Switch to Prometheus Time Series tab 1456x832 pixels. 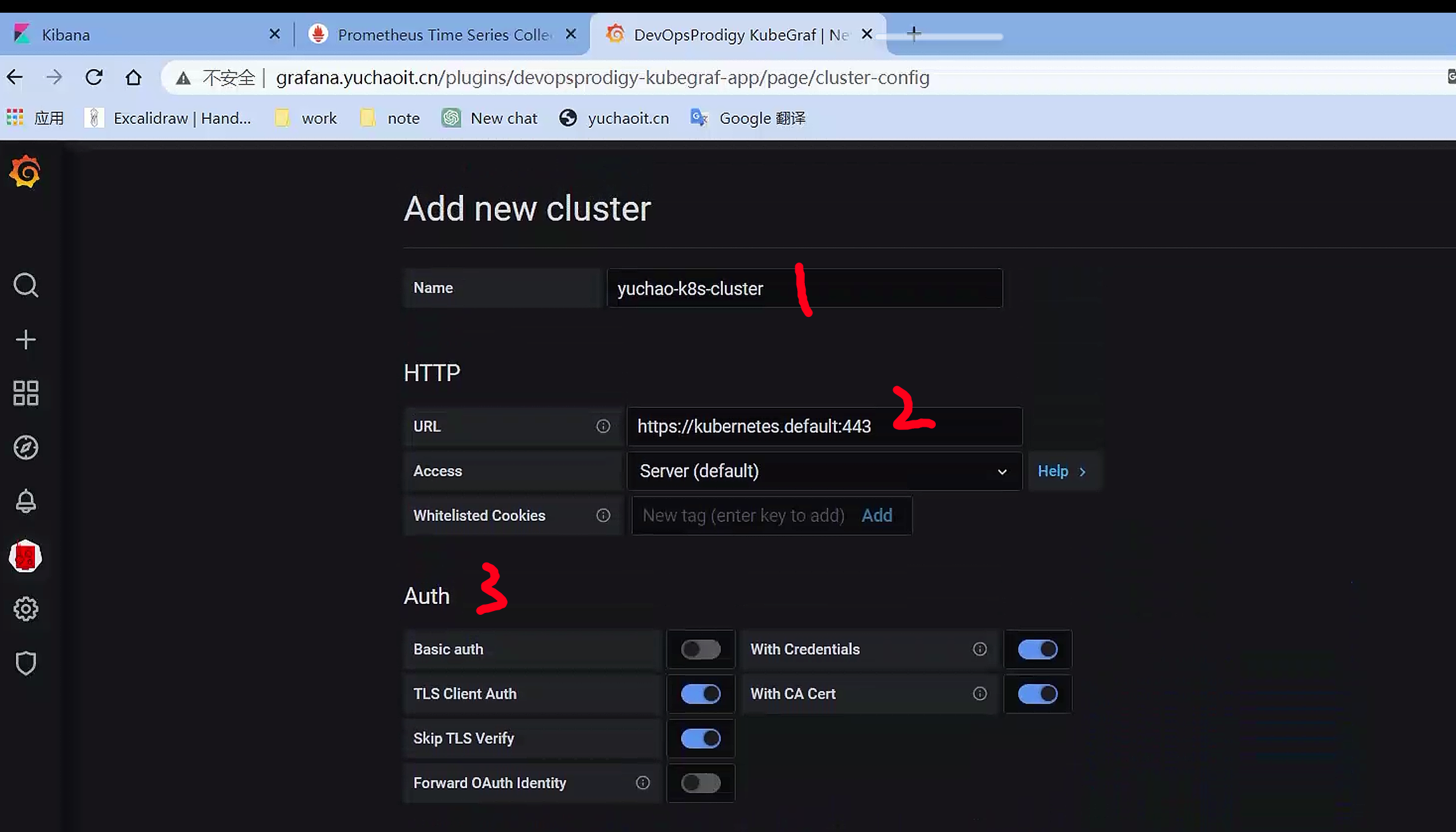coord(444,35)
